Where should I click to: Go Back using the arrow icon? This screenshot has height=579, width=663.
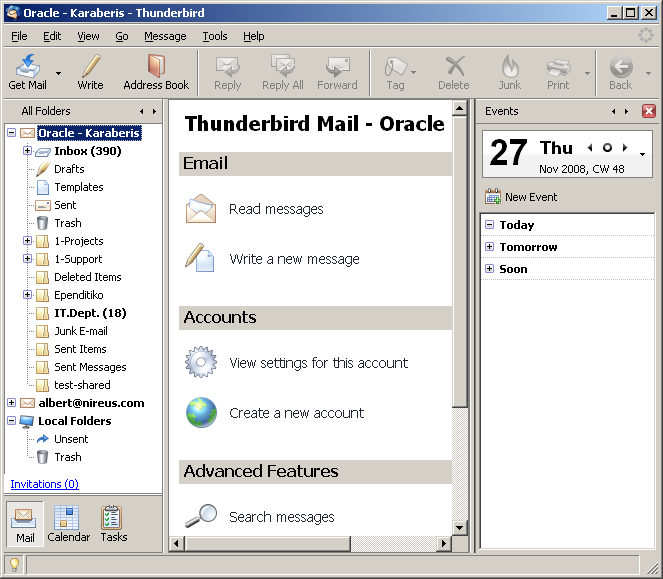621,67
